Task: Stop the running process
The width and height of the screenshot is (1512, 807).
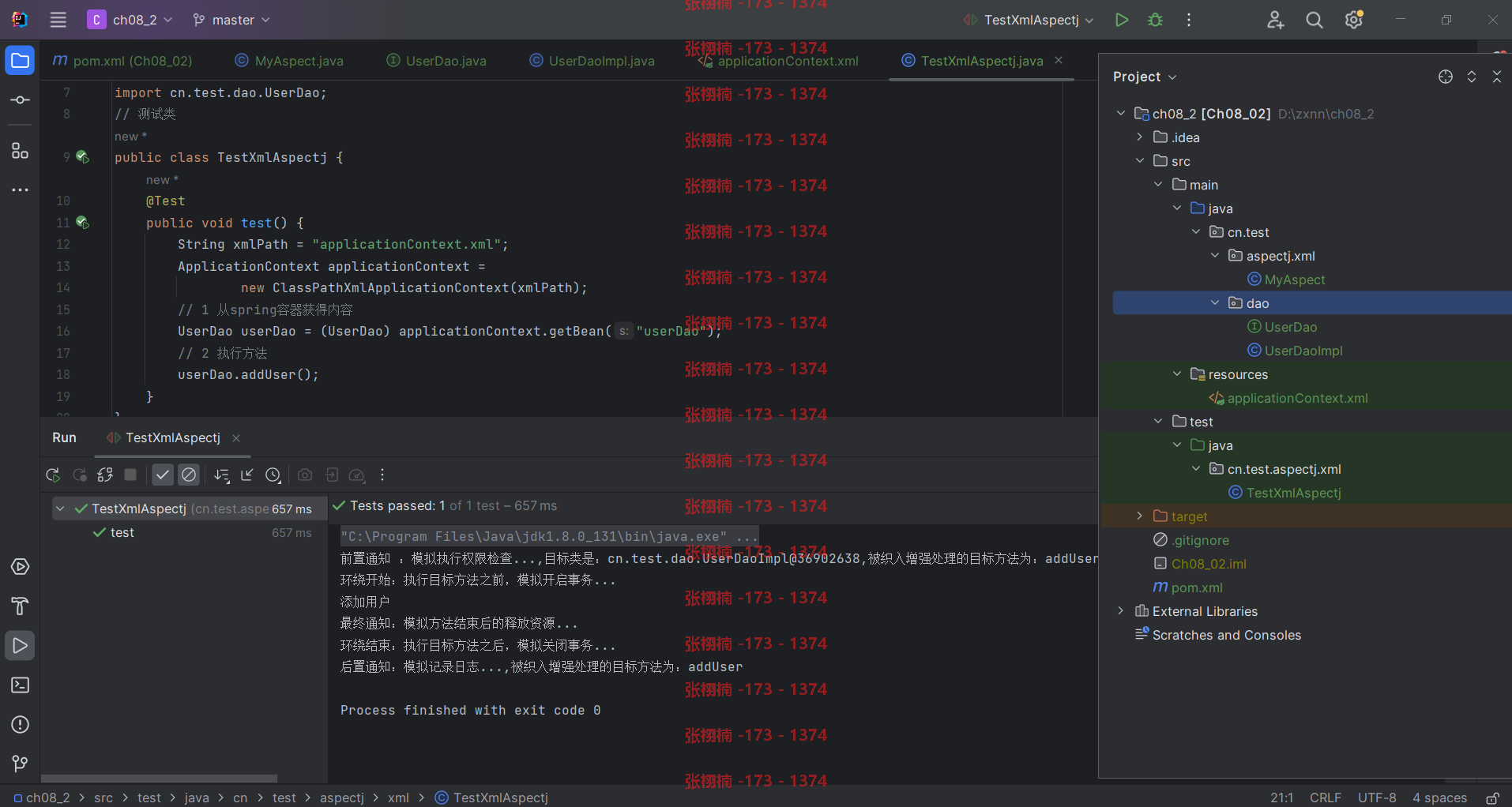Action: tap(131, 475)
